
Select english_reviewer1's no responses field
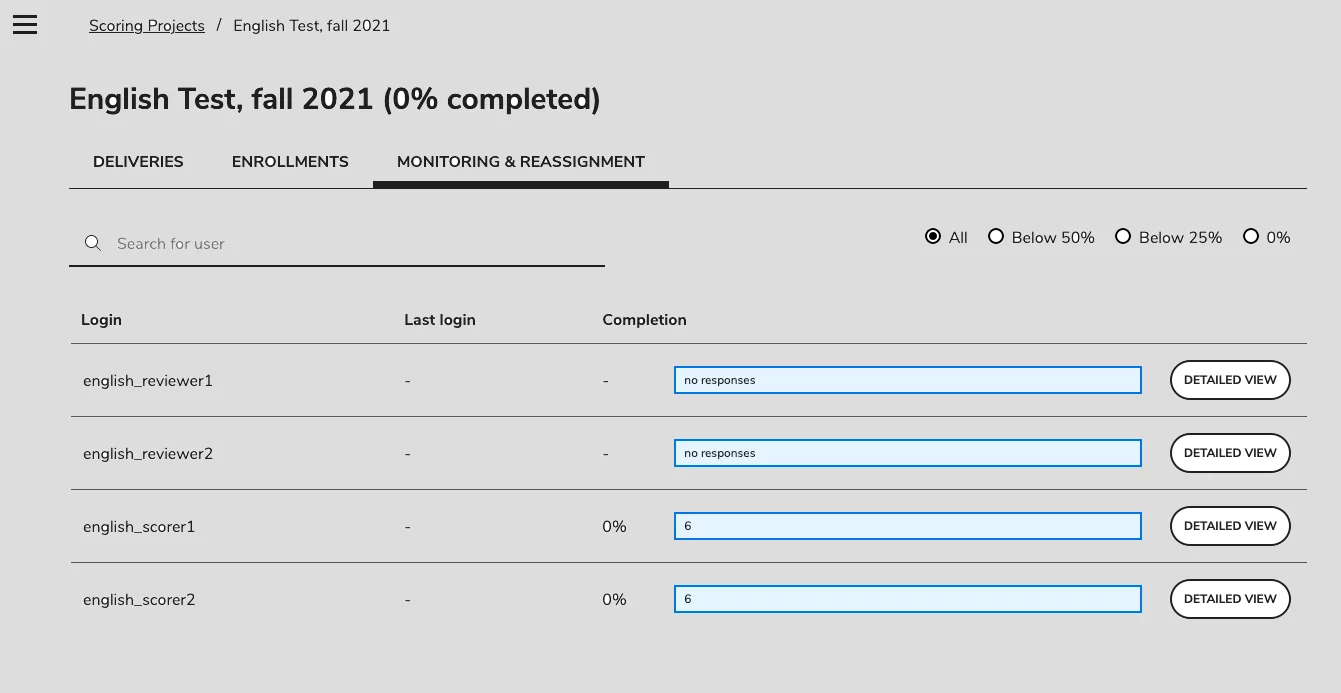[907, 380]
